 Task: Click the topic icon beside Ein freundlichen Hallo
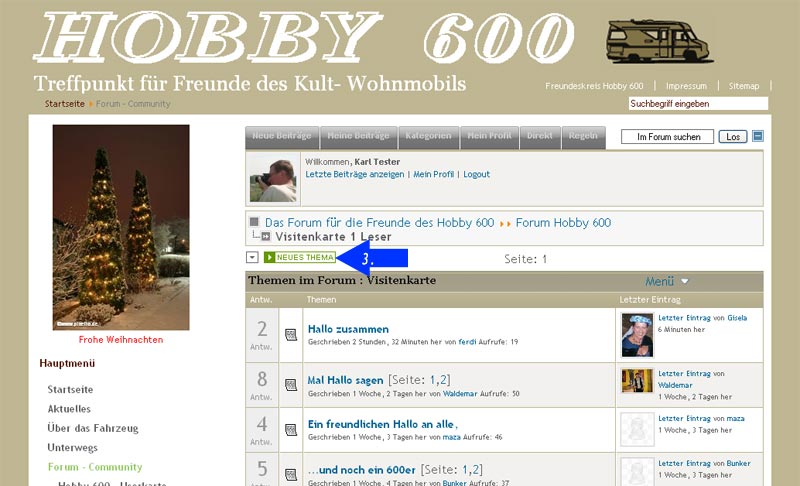[x=291, y=430]
